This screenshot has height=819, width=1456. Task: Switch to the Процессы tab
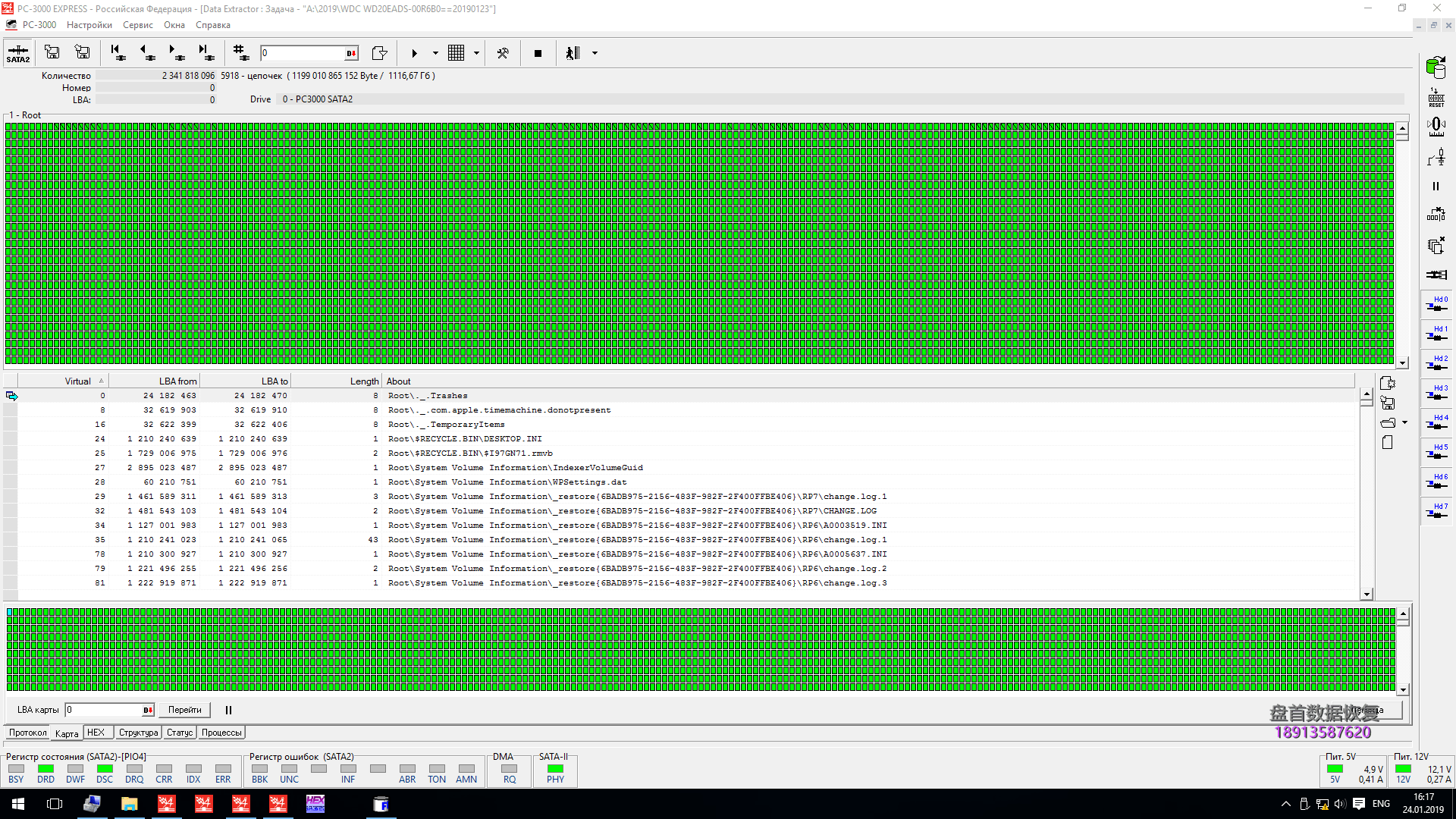(221, 733)
